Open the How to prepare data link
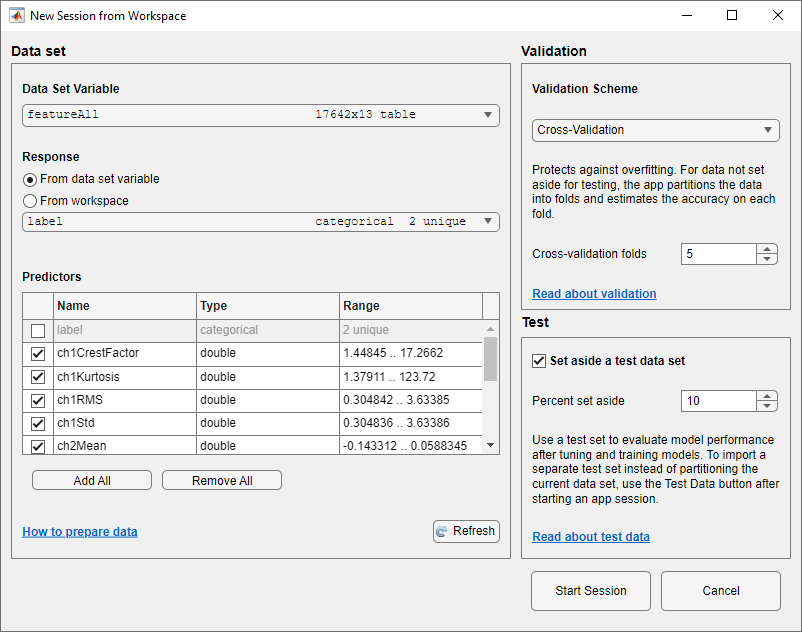This screenshot has width=802, height=632. pyautogui.click(x=79, y=531)
